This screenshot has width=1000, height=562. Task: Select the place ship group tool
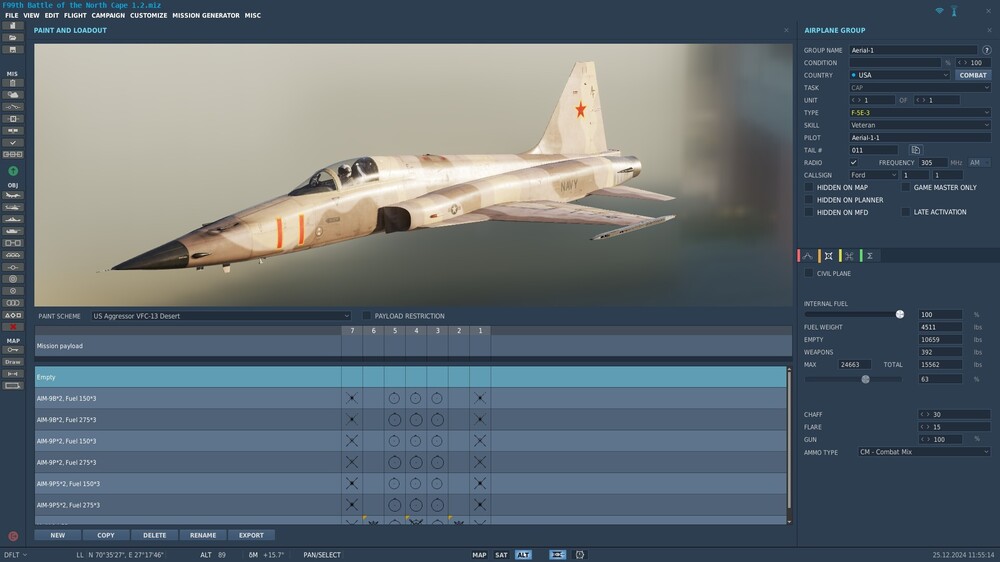coord(13,219)
